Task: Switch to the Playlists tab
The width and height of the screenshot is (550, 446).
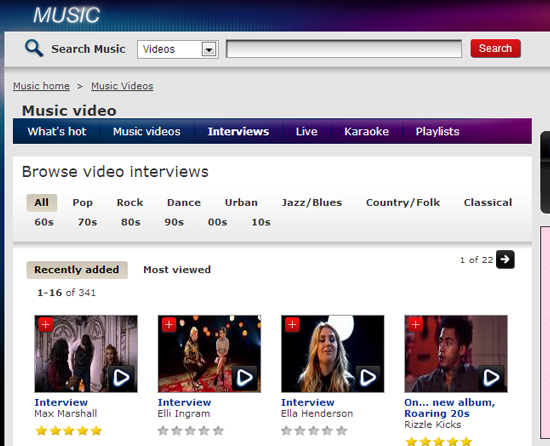Action: [437, 131]
